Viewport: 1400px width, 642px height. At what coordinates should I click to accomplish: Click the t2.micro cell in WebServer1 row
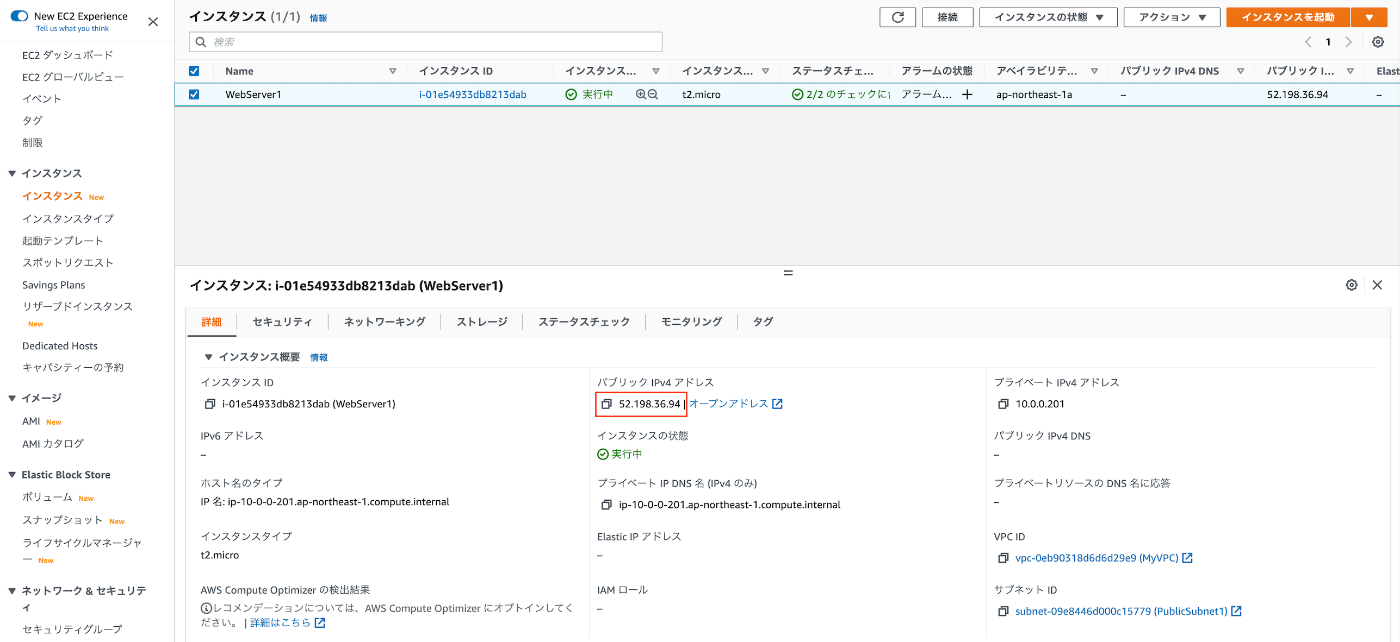[x=701, y=94]
